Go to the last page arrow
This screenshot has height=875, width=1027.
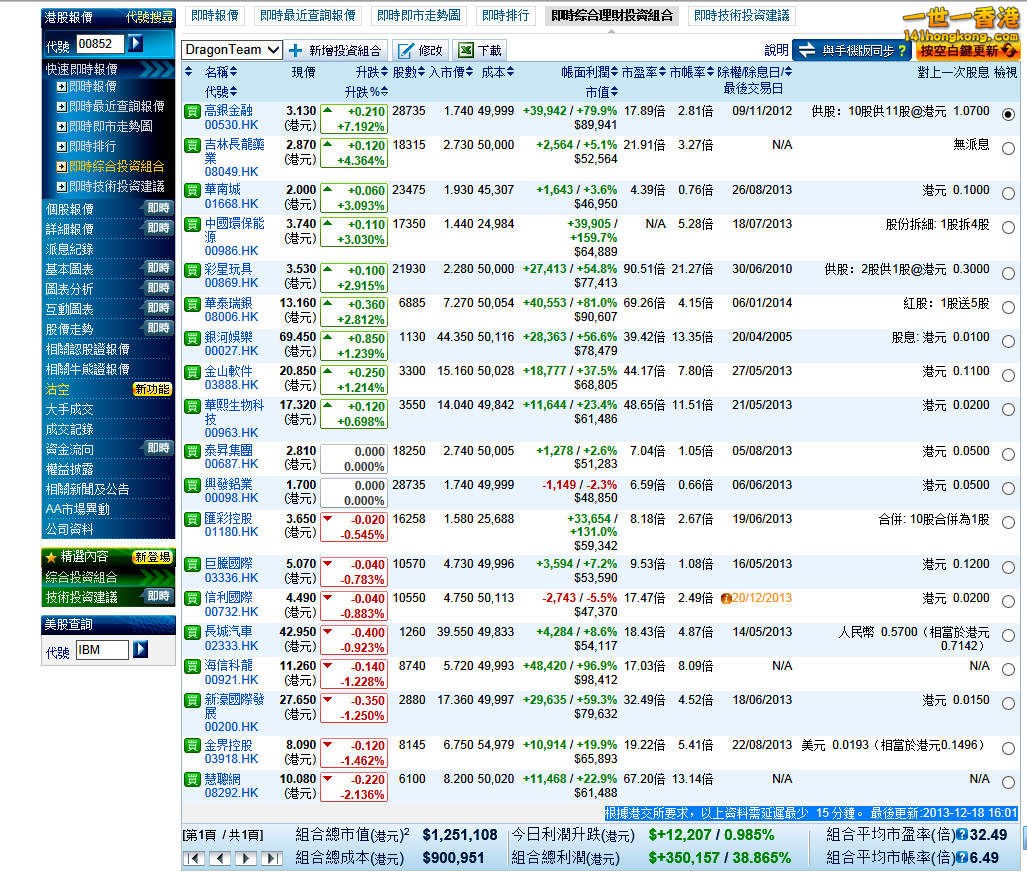pyautogui.click(x=272, y=858)
